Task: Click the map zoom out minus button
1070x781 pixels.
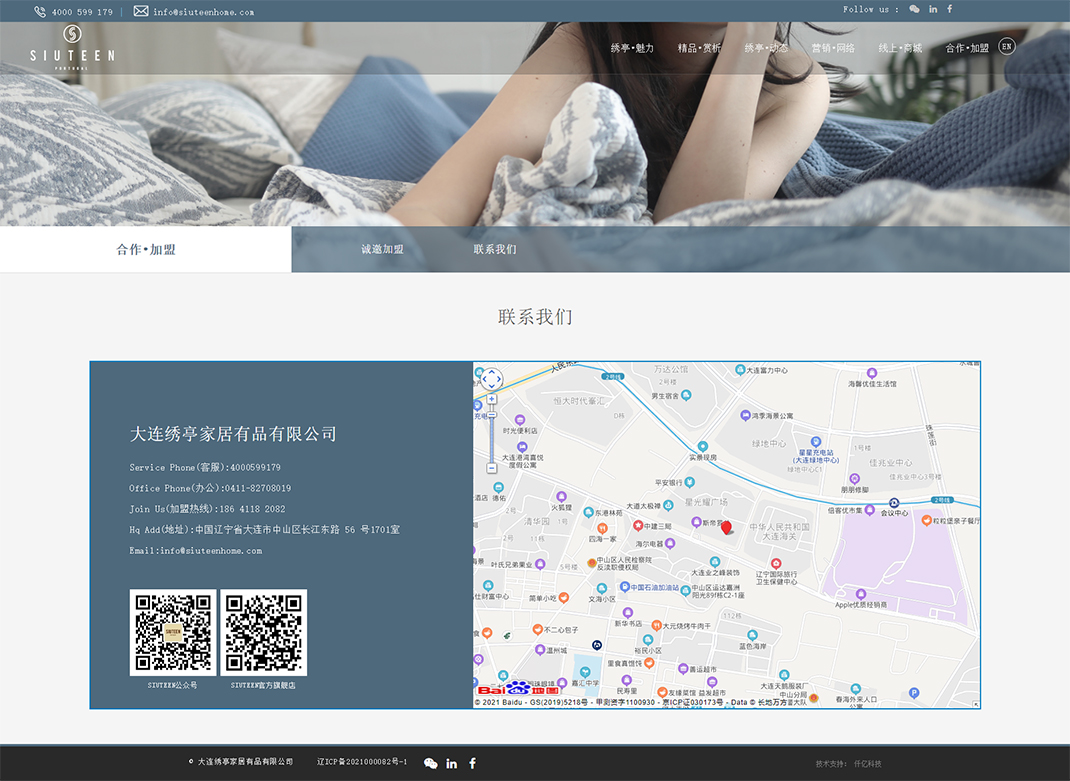Action: tap(491, 468)
